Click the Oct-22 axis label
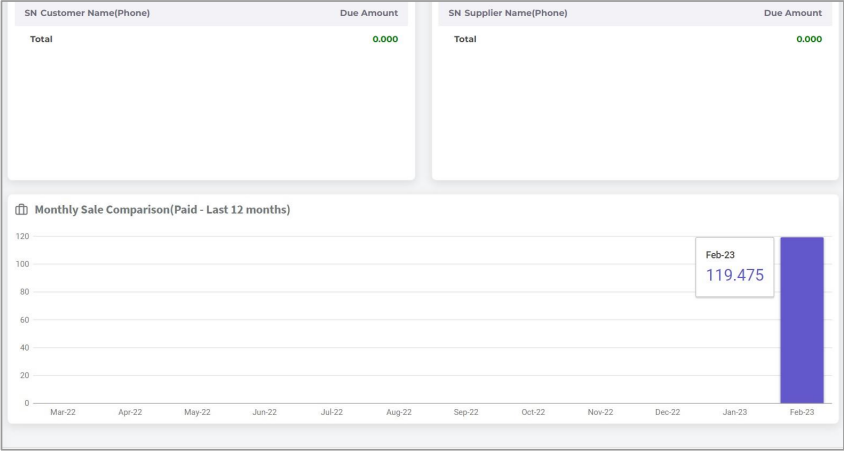Screen dimensions: 844x453 [x=533, y=412]
